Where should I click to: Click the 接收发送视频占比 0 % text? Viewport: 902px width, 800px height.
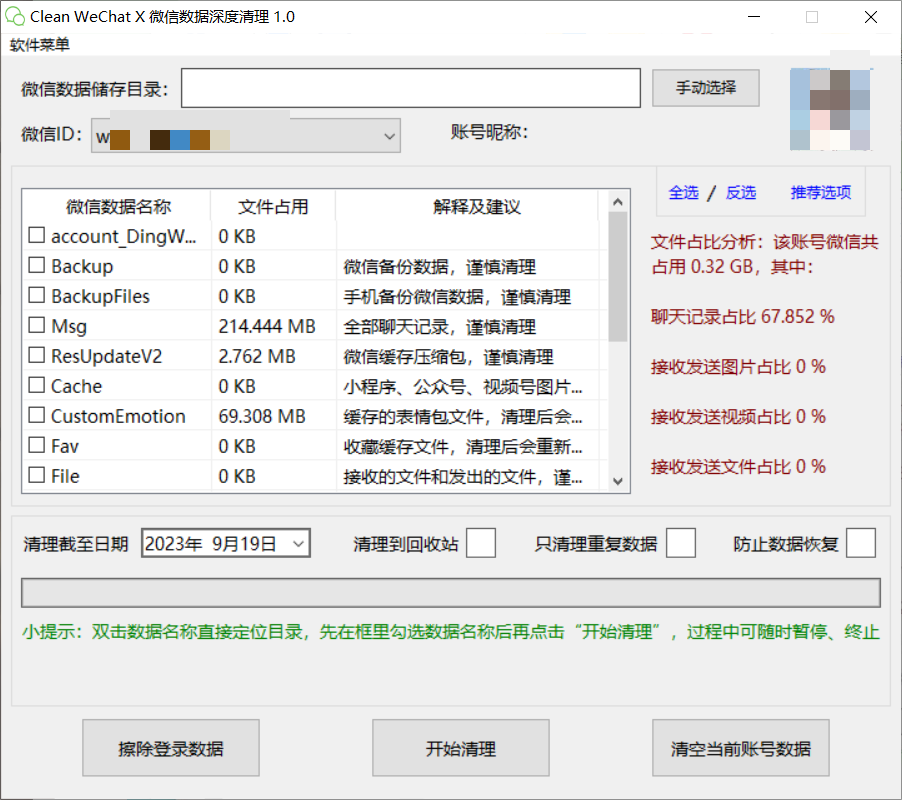click(739, 416)
